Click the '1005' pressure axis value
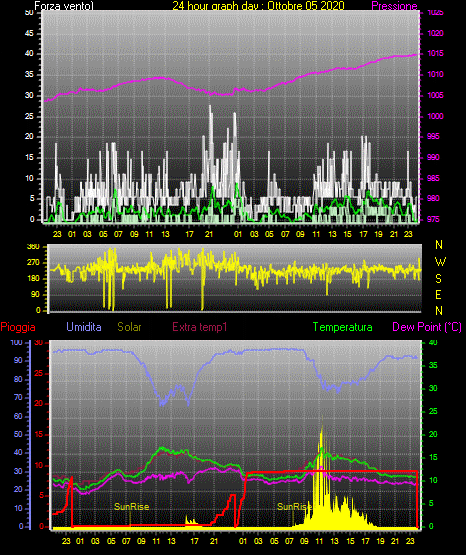 coord(435,95)
